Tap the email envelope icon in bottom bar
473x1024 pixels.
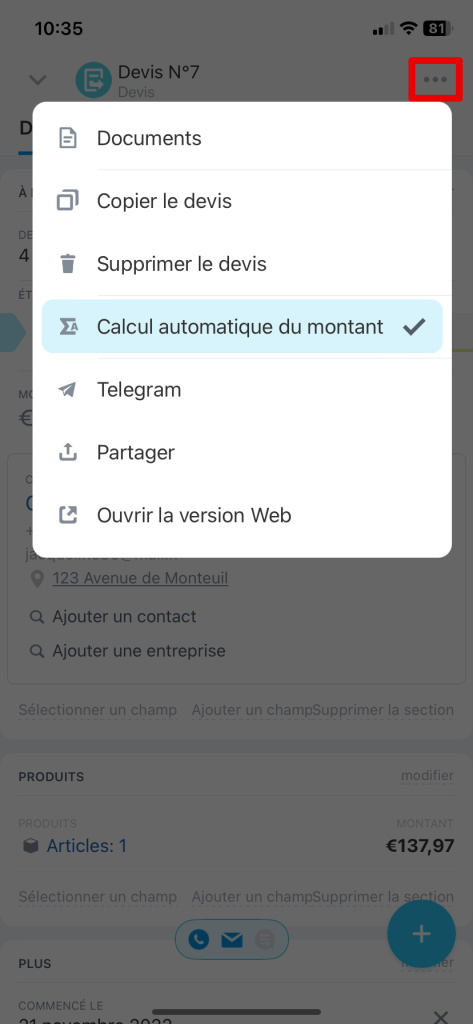click(x=232, y=940)
